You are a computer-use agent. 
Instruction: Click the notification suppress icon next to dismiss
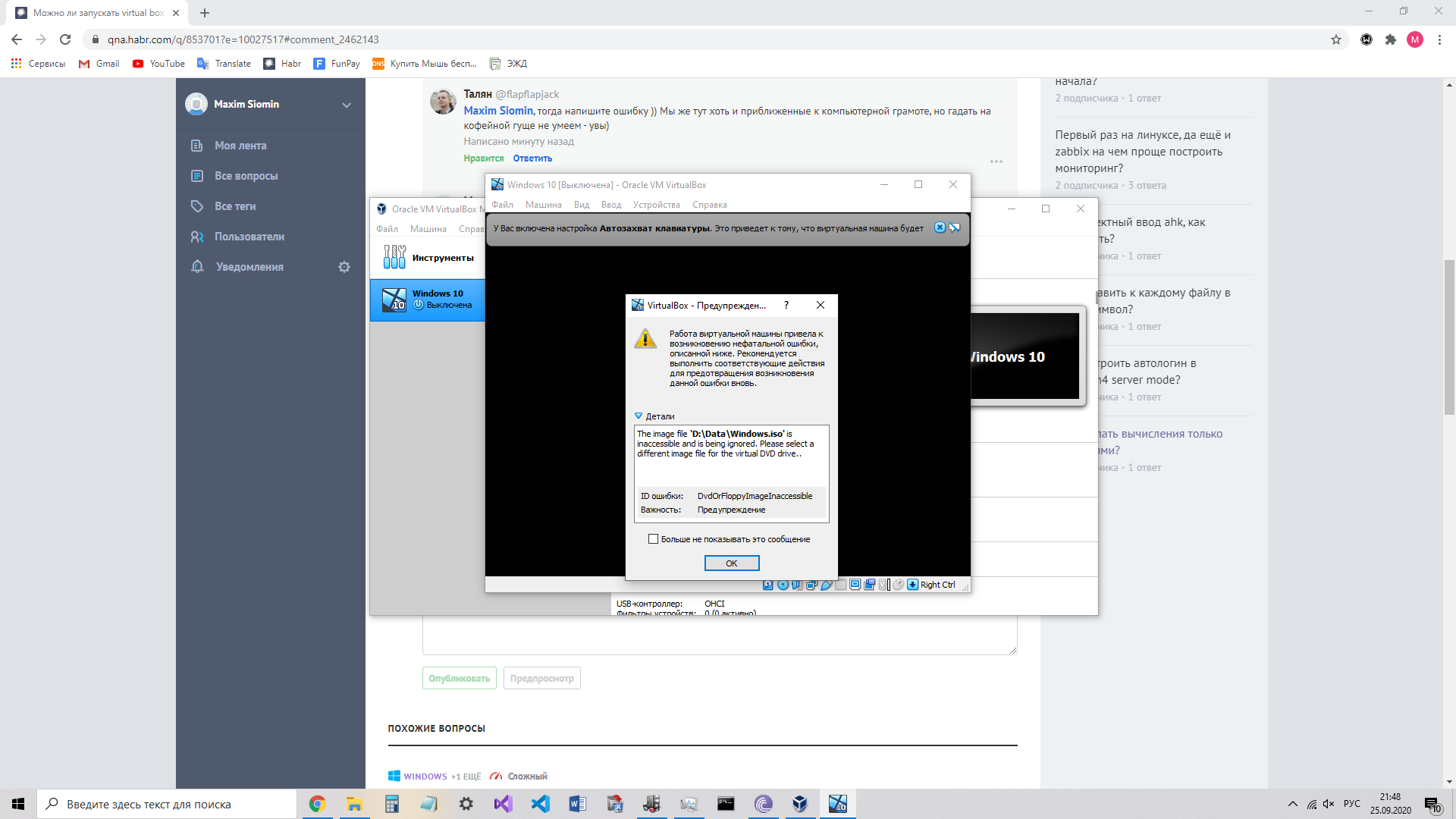pyautogui.click(x=955, y=227)
